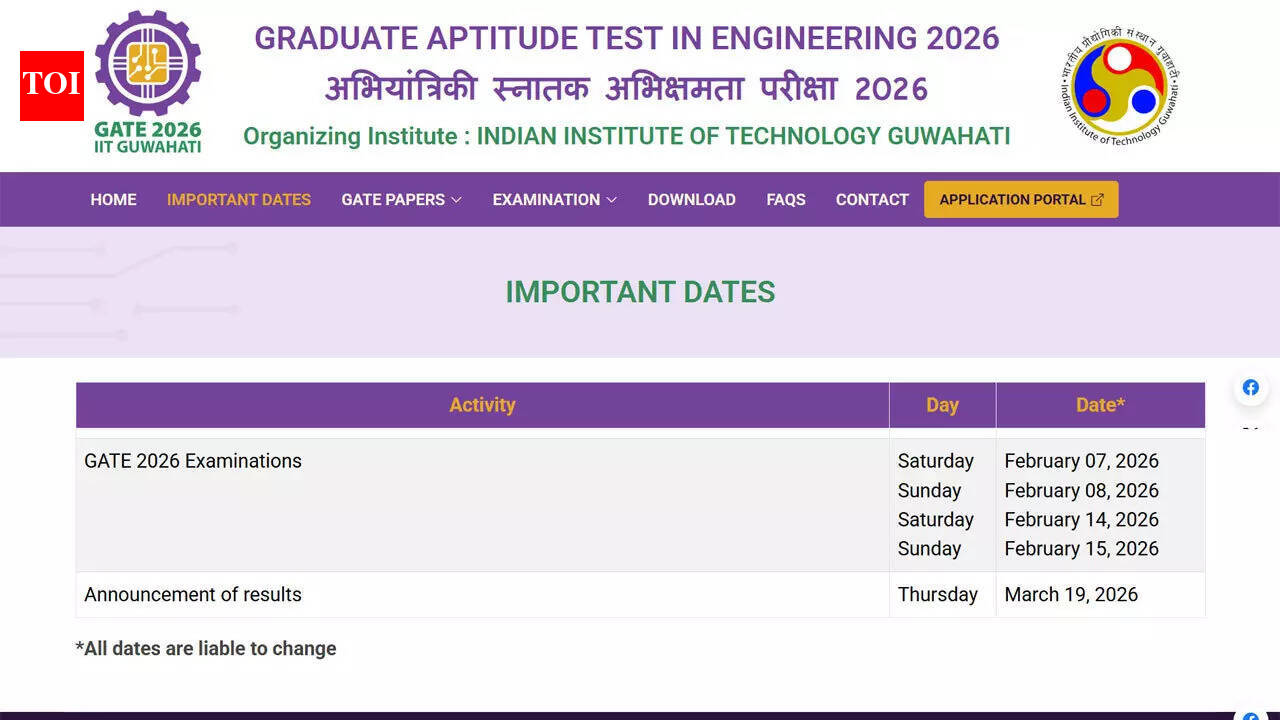Viewport: 1280px width, 720px height.
Task: Click the Important Dates page heading
Action: (x=640, y=292)
